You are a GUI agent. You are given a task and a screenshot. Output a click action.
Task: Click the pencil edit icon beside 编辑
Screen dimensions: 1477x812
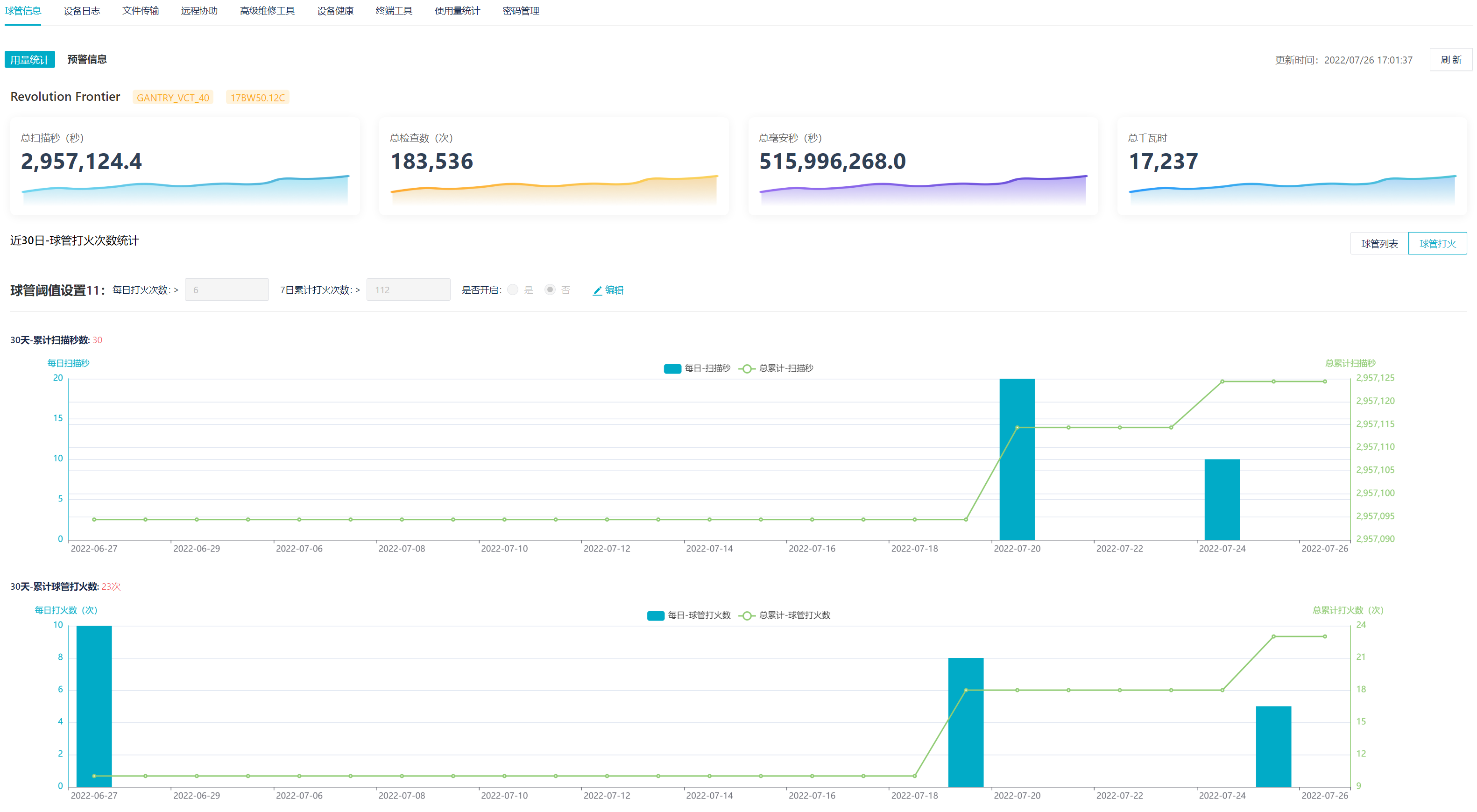click(x=597, y=291)
